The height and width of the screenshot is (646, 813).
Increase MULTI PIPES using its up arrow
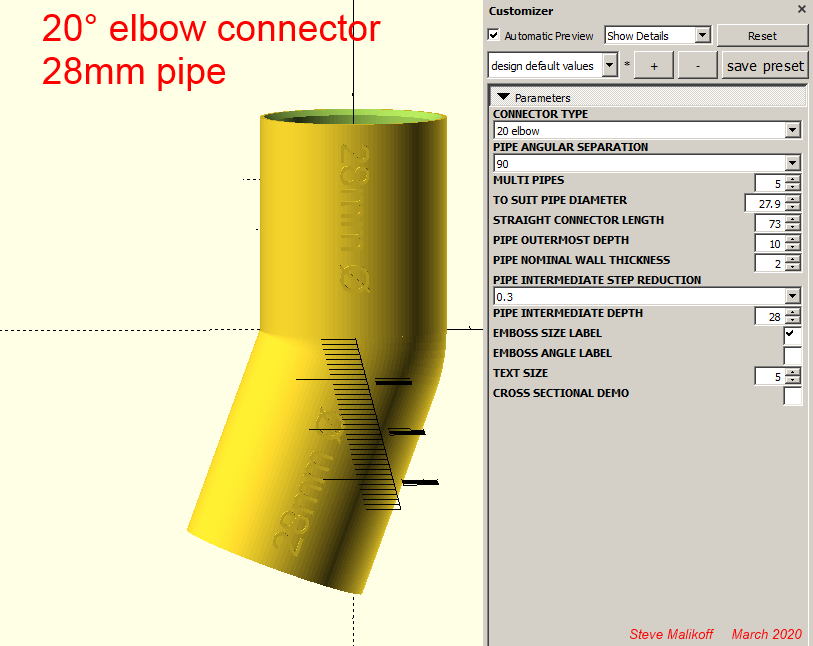(794, 179)
